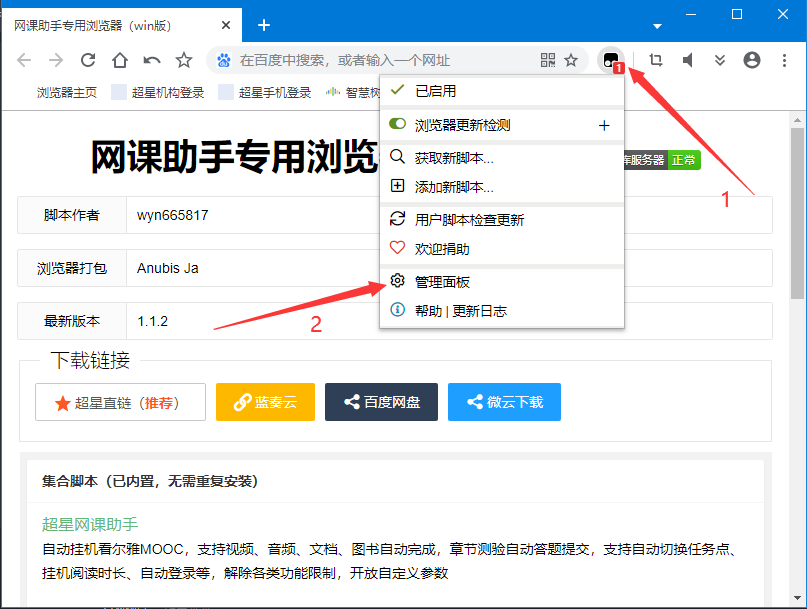Screen dimensions: 807x609
Task: Click the vertical scrollbar thumb
Action: (797, 213)
